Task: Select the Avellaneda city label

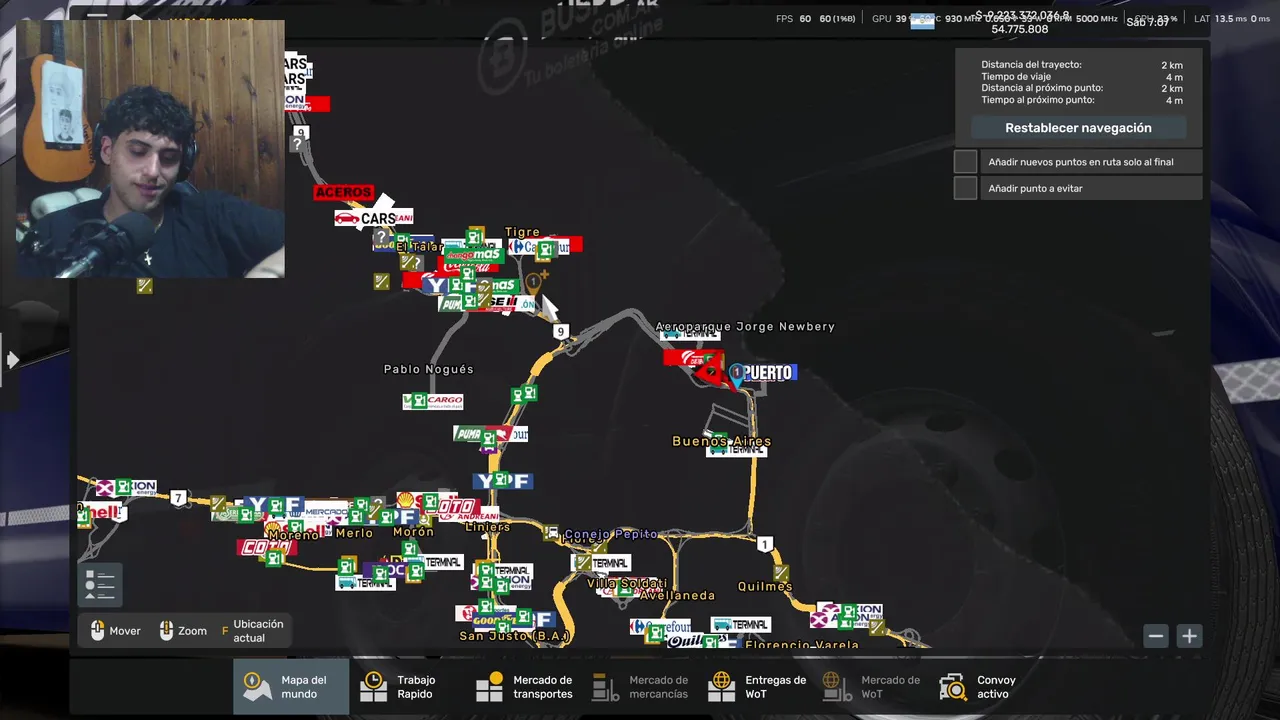Action: tap(679, 595)
